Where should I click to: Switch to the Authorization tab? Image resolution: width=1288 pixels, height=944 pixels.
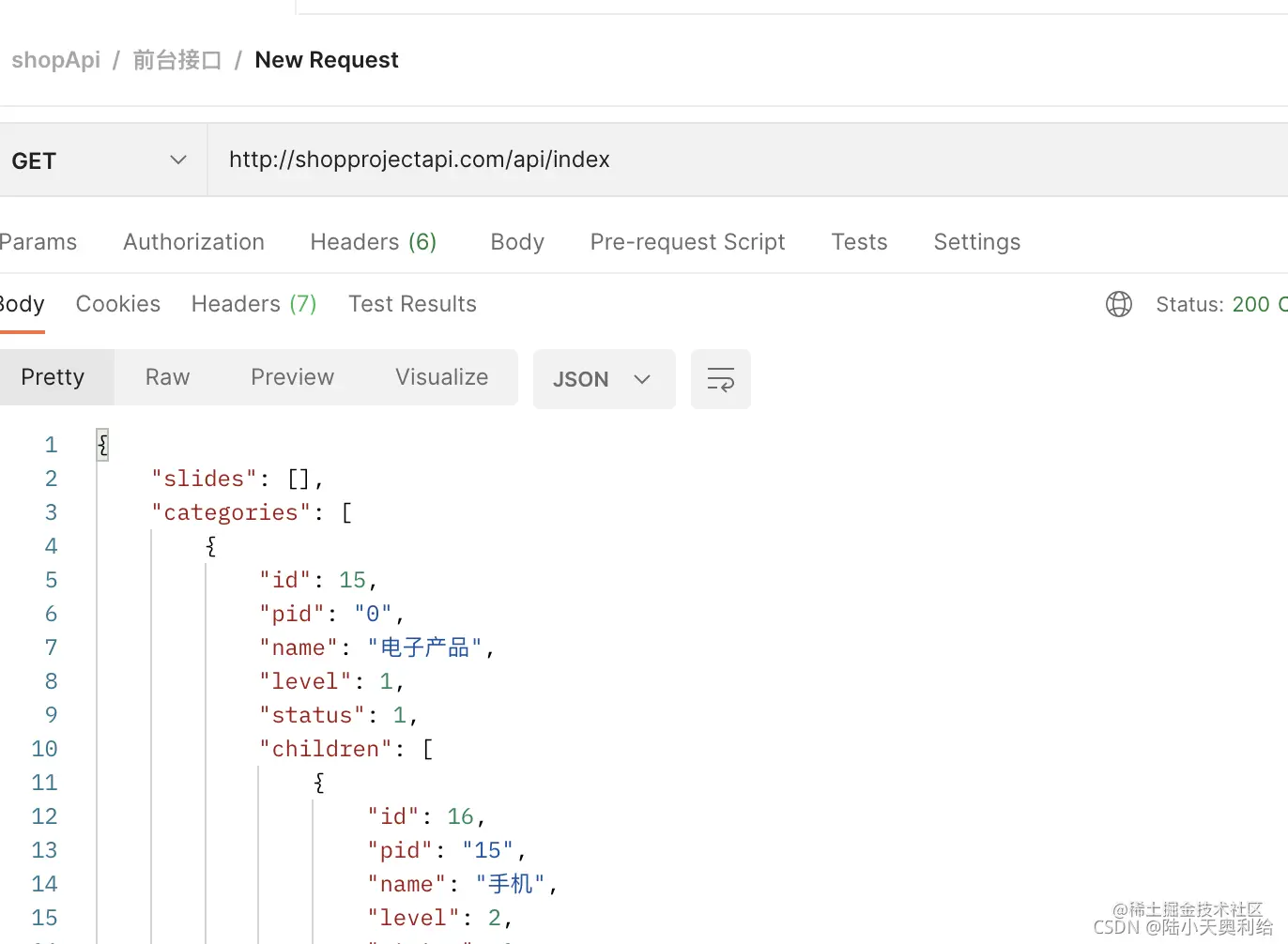(194, 242)
